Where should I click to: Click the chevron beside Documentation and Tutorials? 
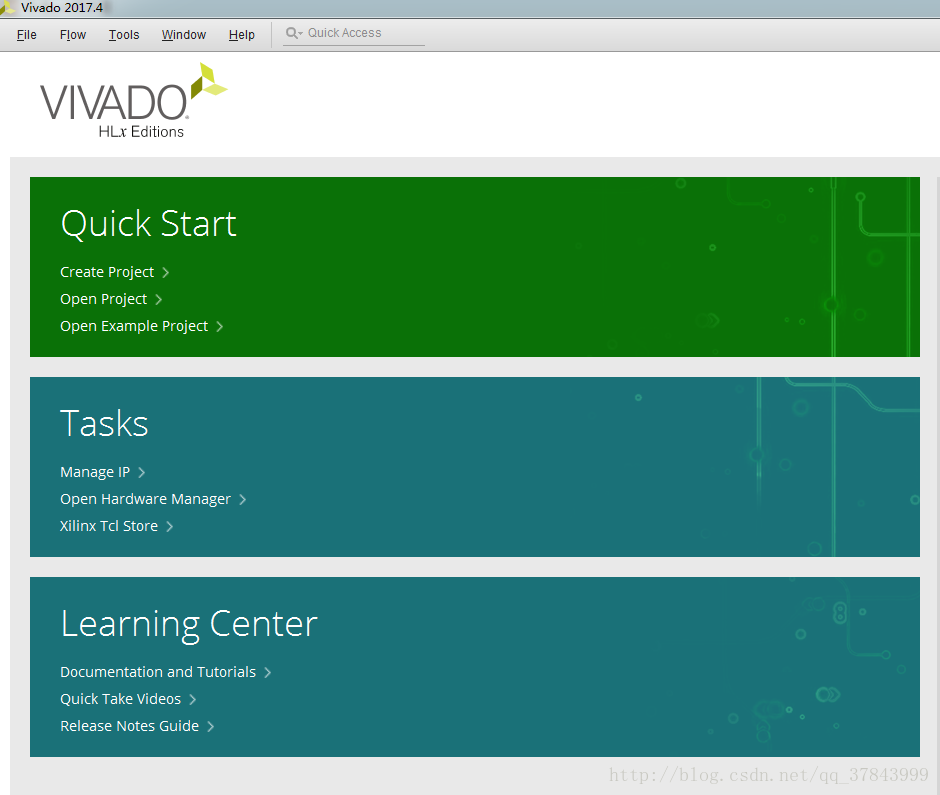point(267,673)
